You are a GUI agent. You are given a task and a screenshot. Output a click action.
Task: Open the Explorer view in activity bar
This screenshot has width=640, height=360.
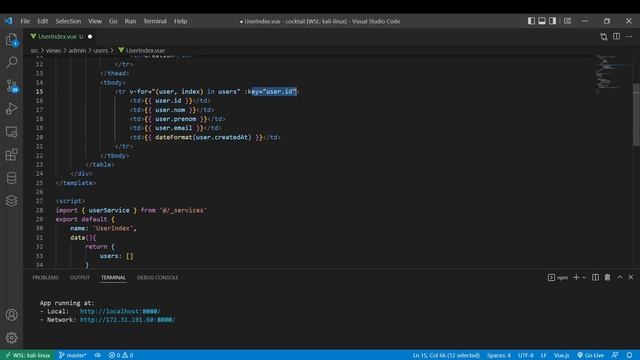[11, 40]
